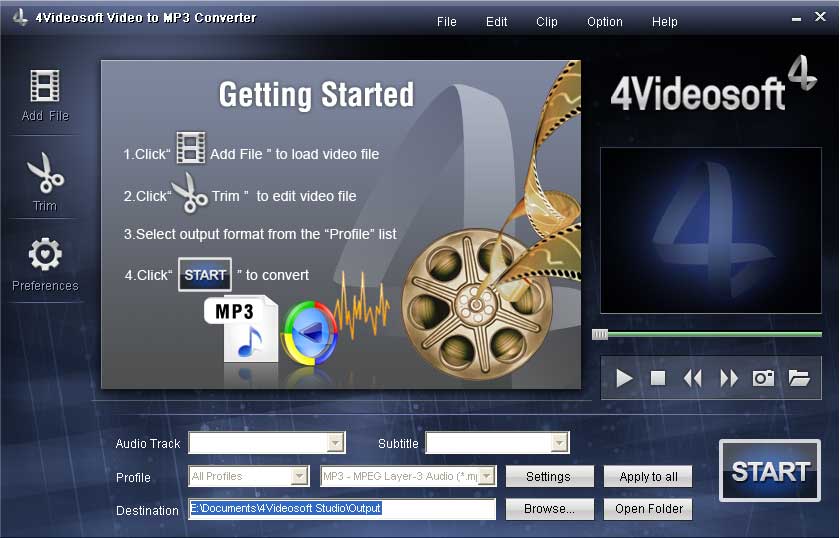This screenshot has height=538, width=840.
Task: Click the Add File film strip icon
Action: [x=45, y=87]
